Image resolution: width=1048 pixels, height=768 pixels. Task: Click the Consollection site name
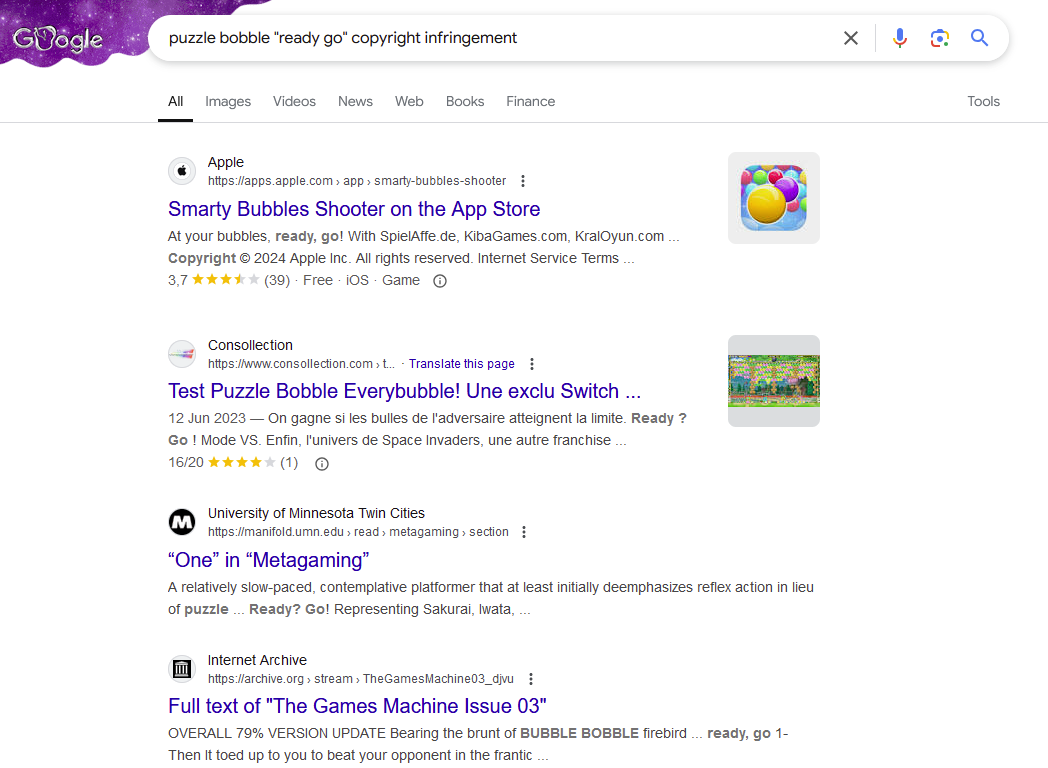pos(250,346)
